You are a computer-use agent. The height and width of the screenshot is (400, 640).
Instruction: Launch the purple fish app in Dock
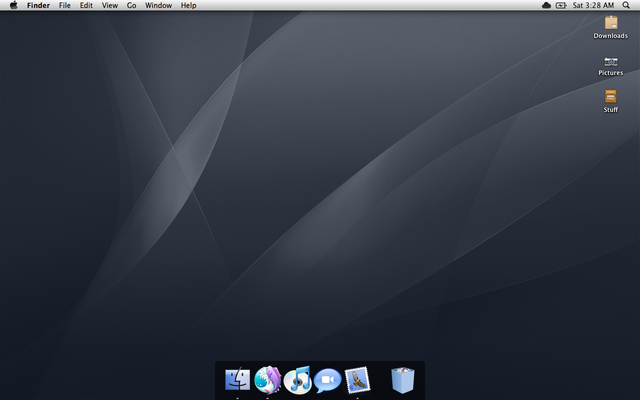268,380
